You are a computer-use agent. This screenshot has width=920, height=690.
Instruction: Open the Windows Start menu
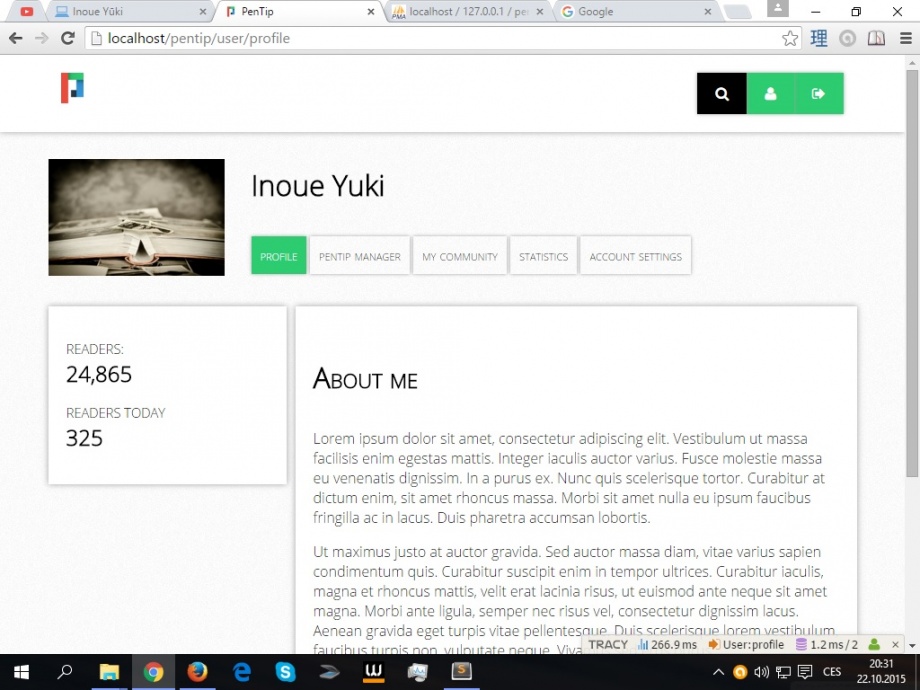[x=22, y=672]
